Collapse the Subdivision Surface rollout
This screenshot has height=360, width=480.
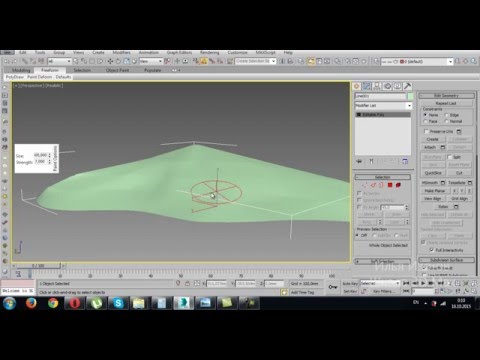pos(446,260)
